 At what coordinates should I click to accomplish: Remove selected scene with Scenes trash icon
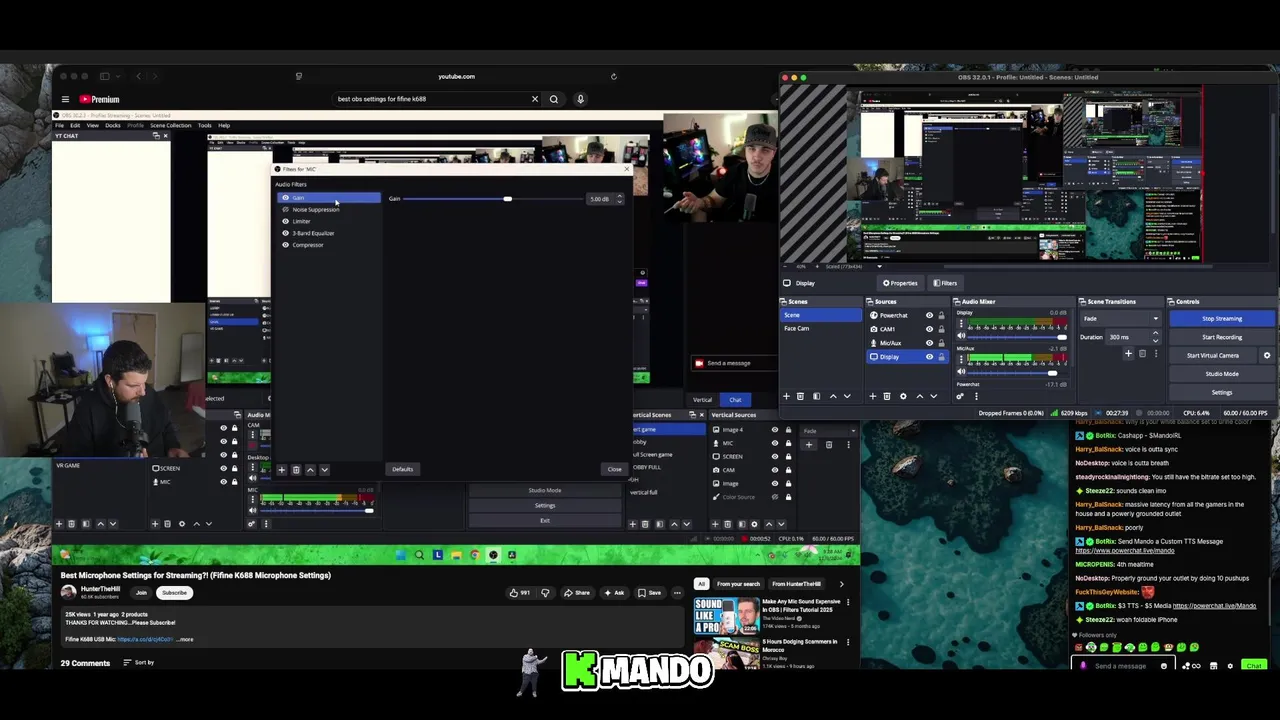(x=800, y=396)
